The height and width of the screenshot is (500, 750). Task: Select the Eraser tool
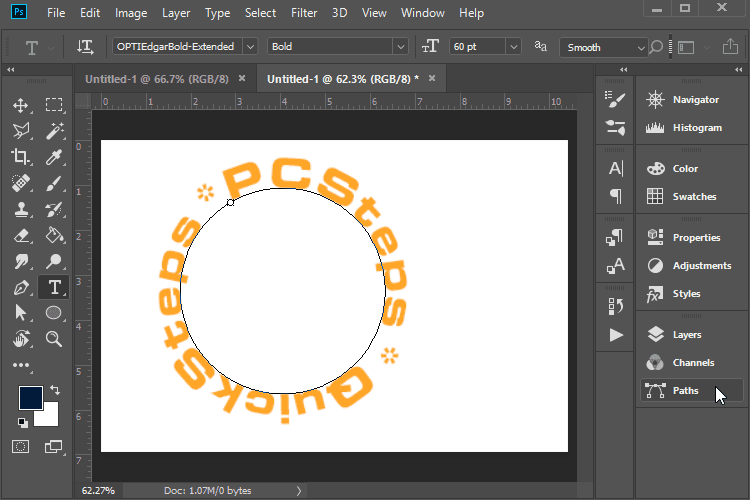click(21, 236)
